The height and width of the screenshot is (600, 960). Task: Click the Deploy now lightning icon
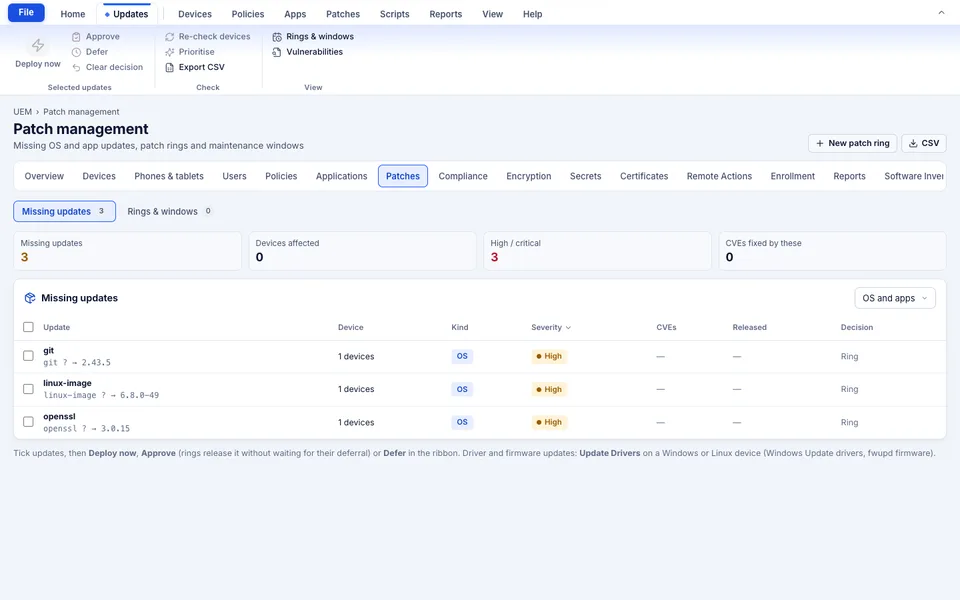click(38, 45)
